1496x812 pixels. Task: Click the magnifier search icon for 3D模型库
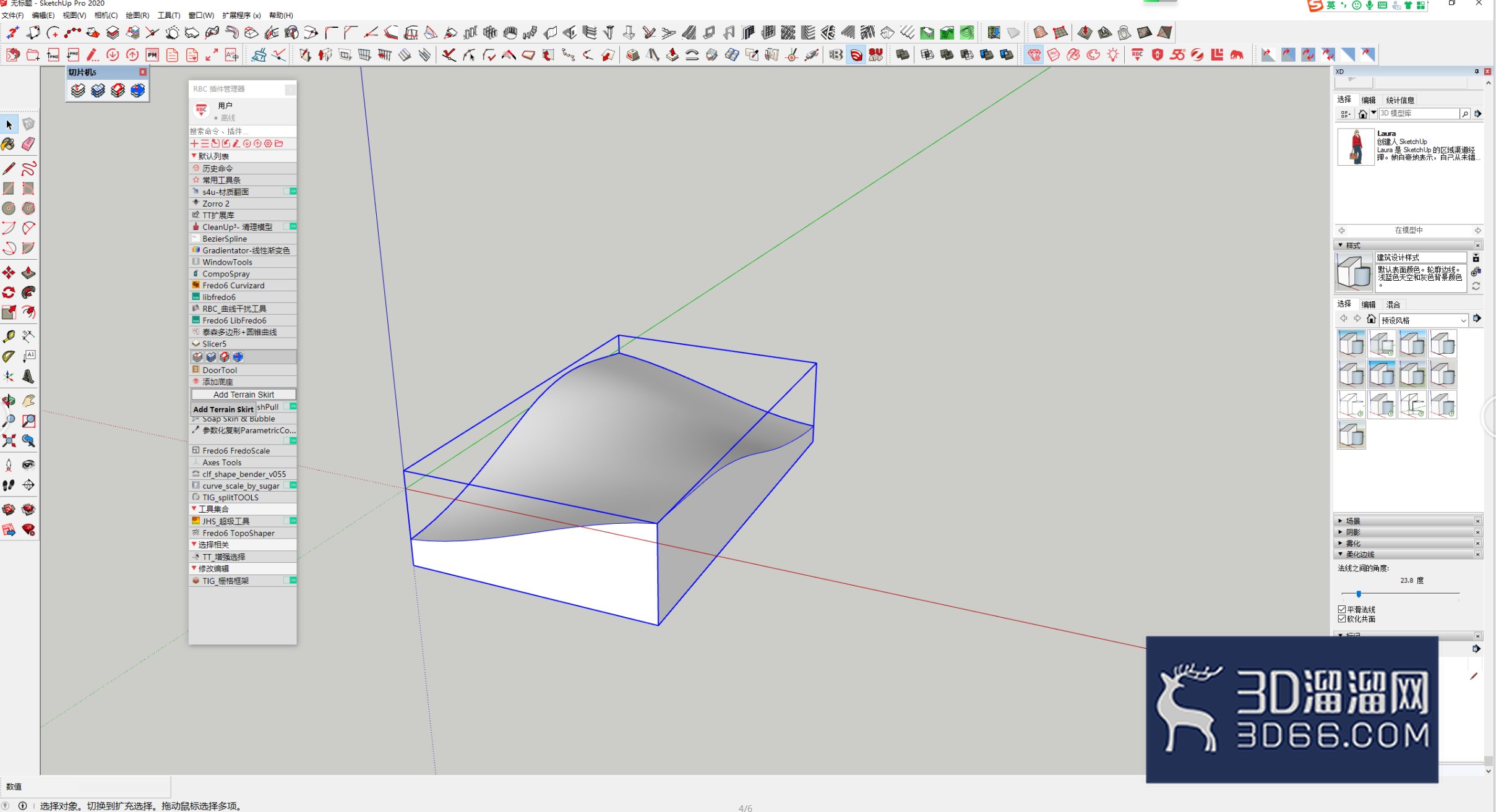coord(1464,114)
